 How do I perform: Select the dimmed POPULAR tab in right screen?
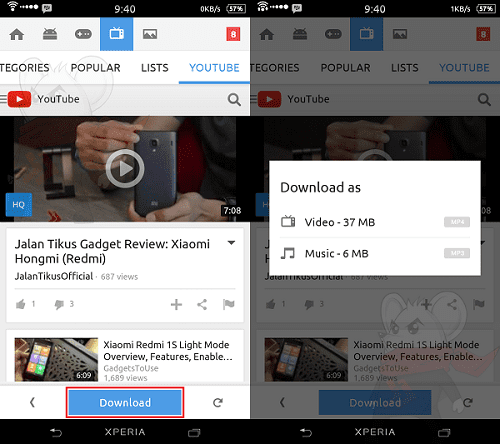click(346, 68)
